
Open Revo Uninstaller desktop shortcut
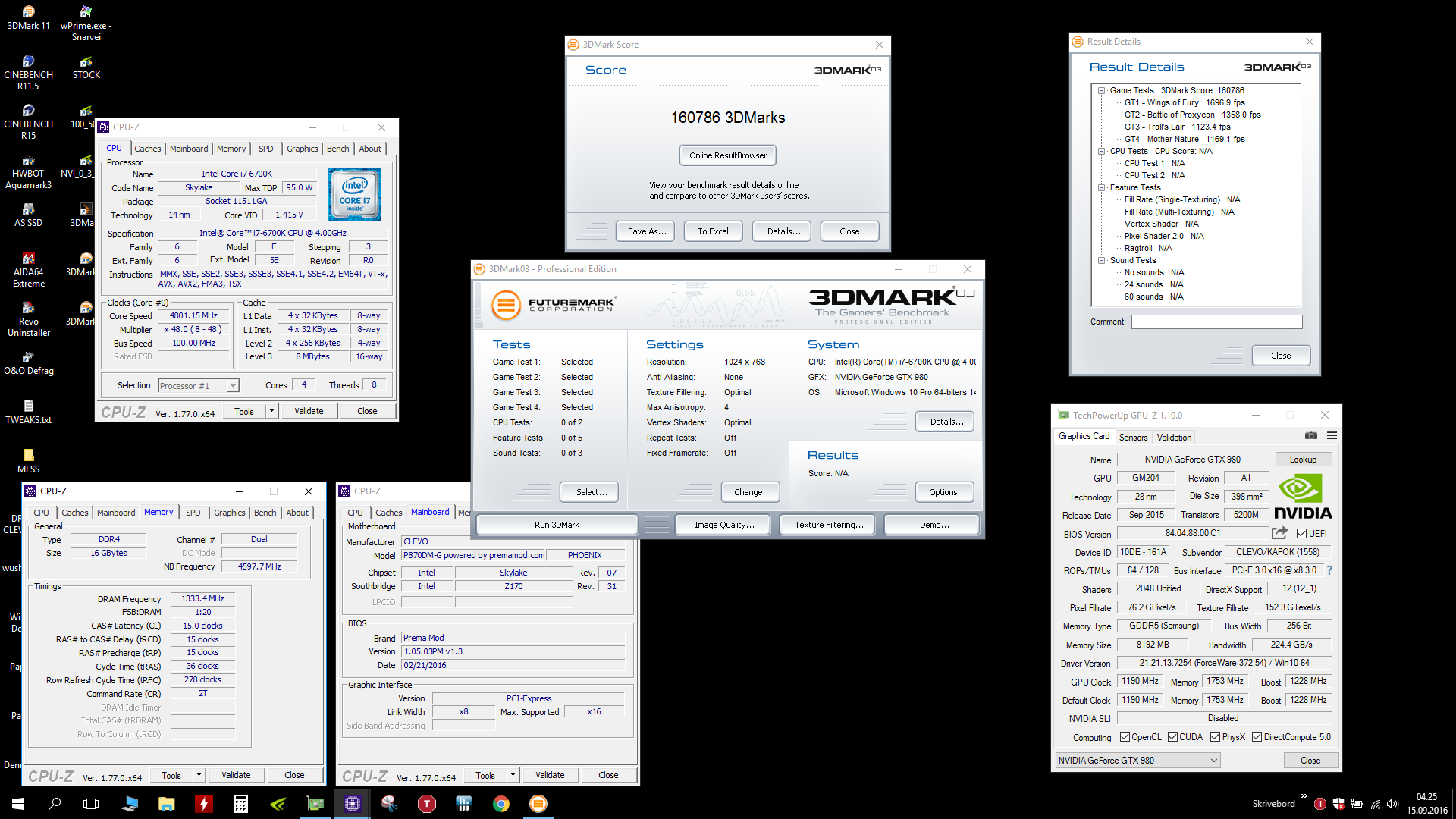pos(28,319)
